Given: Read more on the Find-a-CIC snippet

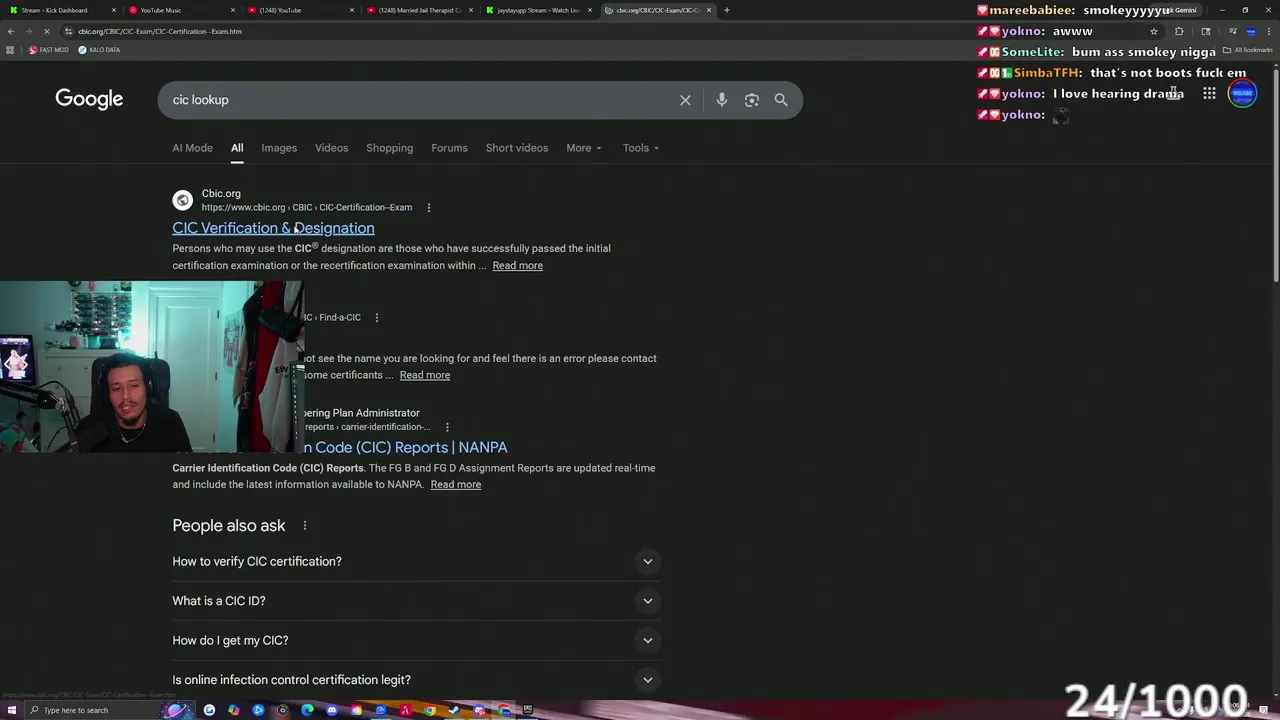Looking at the screenshot, I should tap(425, 375).
